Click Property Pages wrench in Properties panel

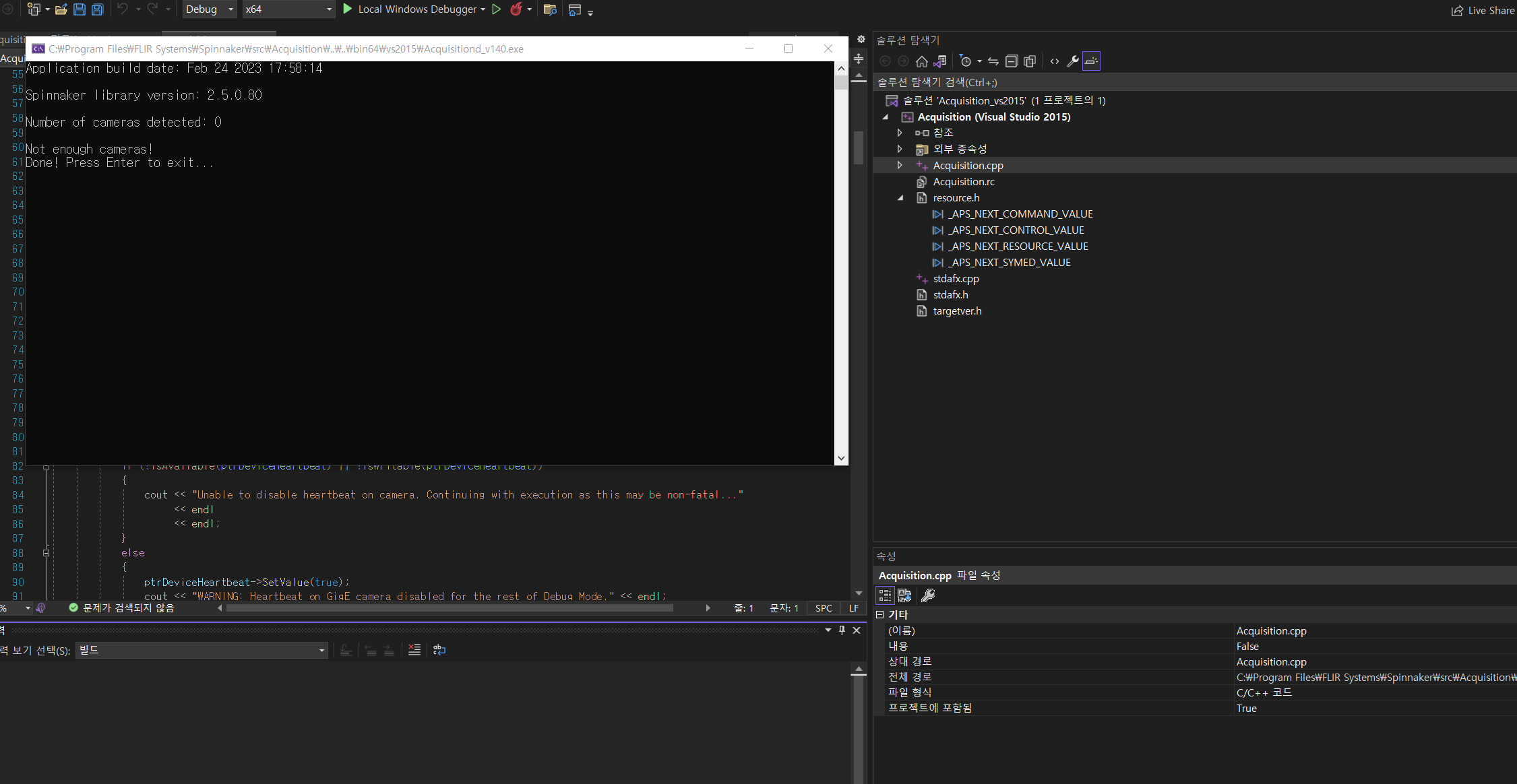[x=928, y=595]
